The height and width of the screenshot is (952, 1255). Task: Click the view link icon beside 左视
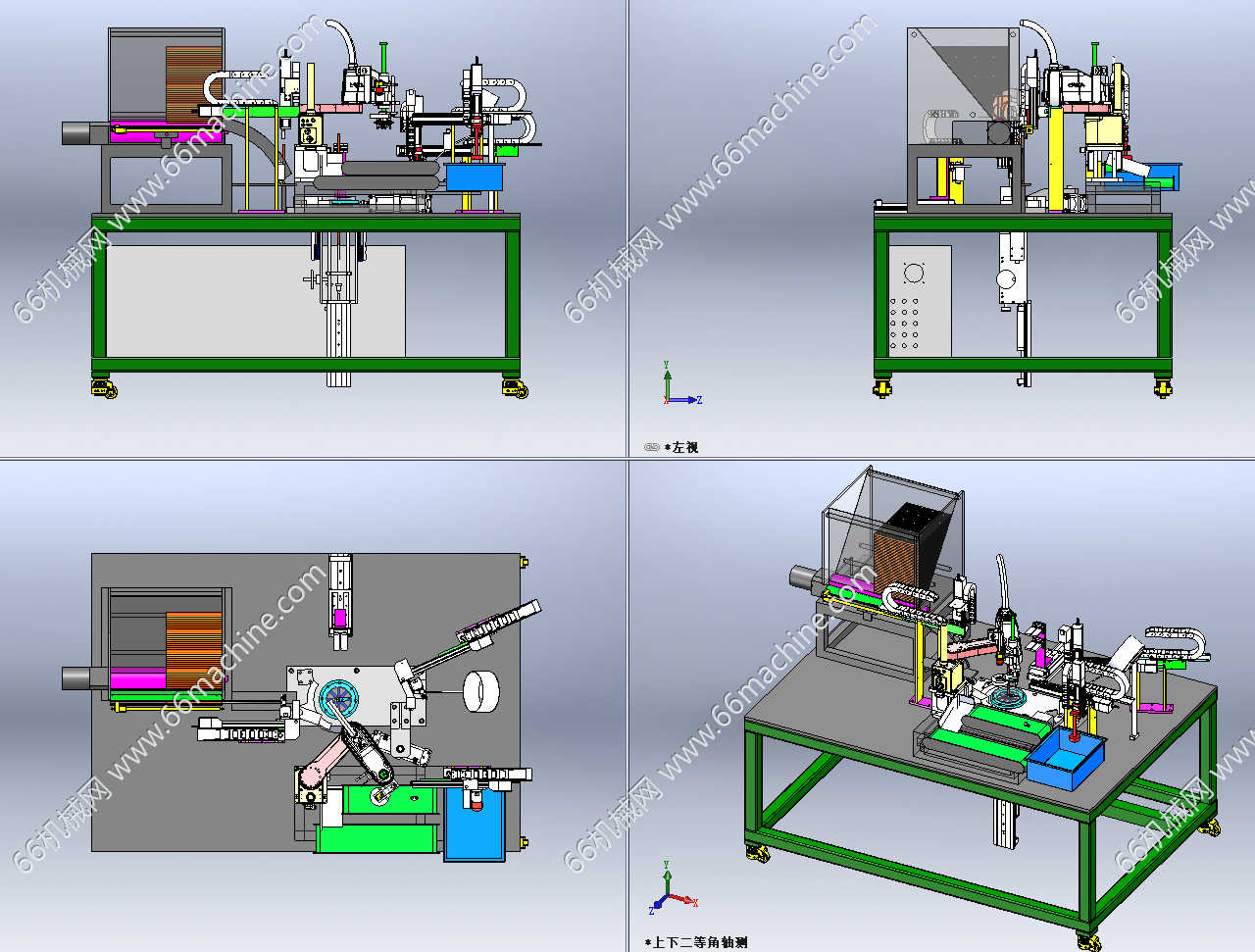pyautogui.click(x=652, y=447)
